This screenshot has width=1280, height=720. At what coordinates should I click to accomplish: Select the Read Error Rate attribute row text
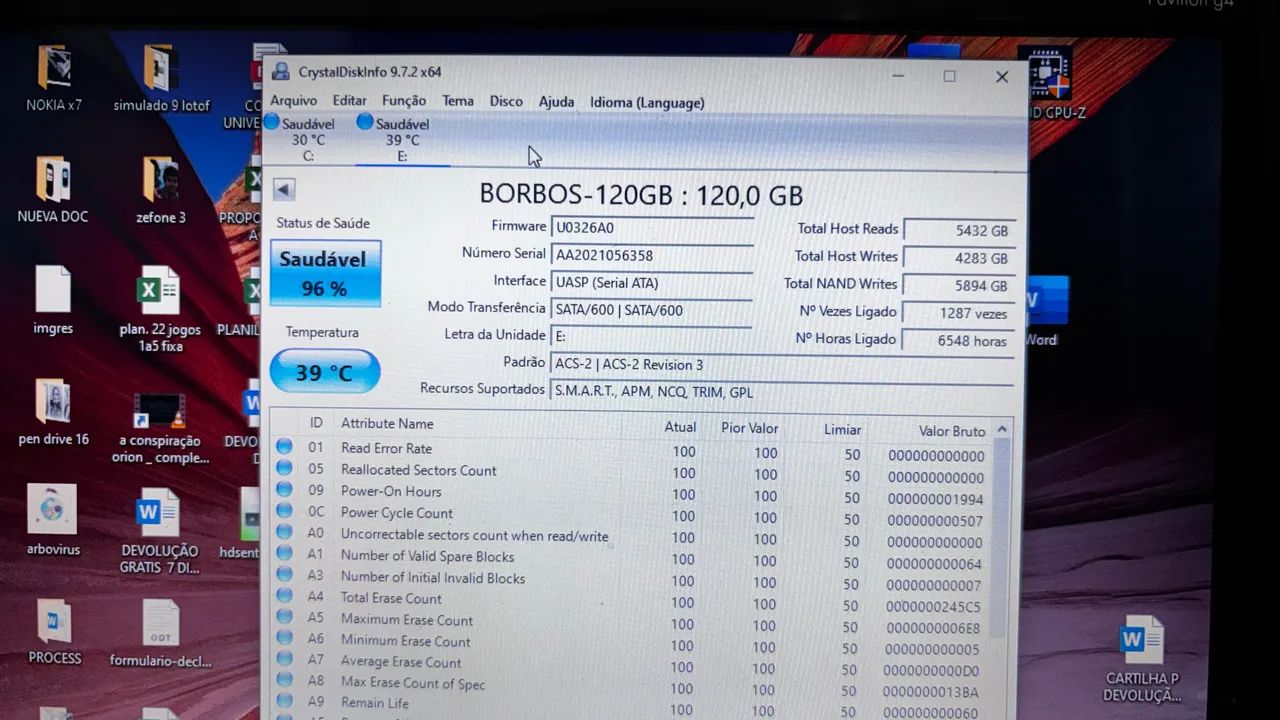386,448
